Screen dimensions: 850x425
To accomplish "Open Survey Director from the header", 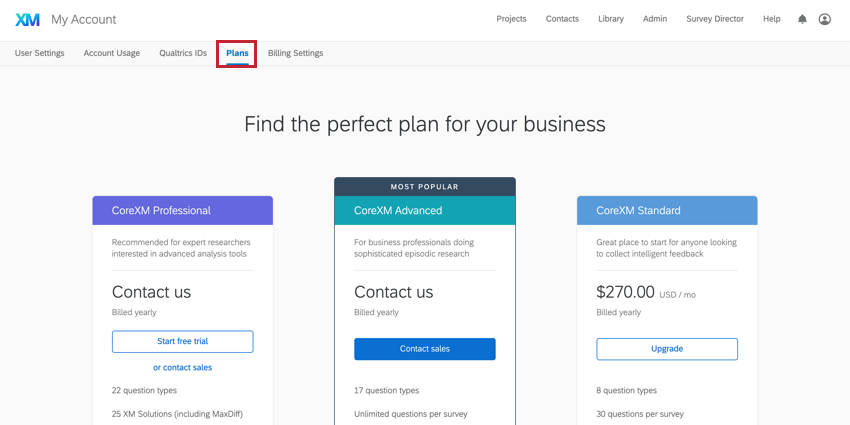I will coord(715,19).
